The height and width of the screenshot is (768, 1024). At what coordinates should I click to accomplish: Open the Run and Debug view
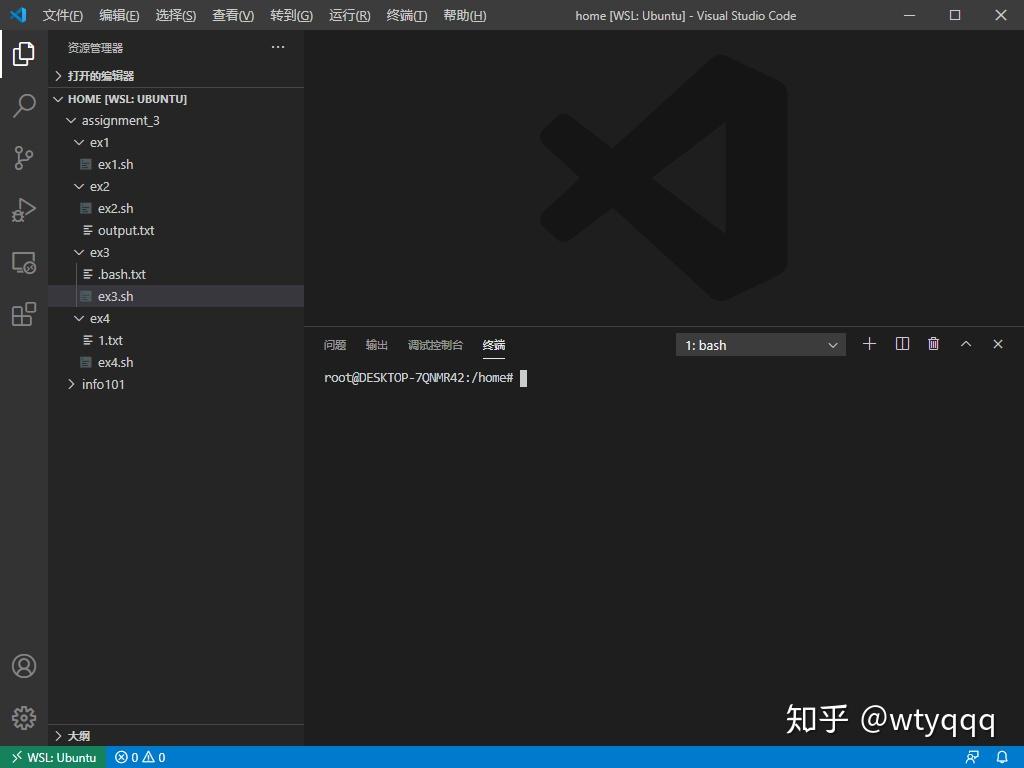(23, 210)
